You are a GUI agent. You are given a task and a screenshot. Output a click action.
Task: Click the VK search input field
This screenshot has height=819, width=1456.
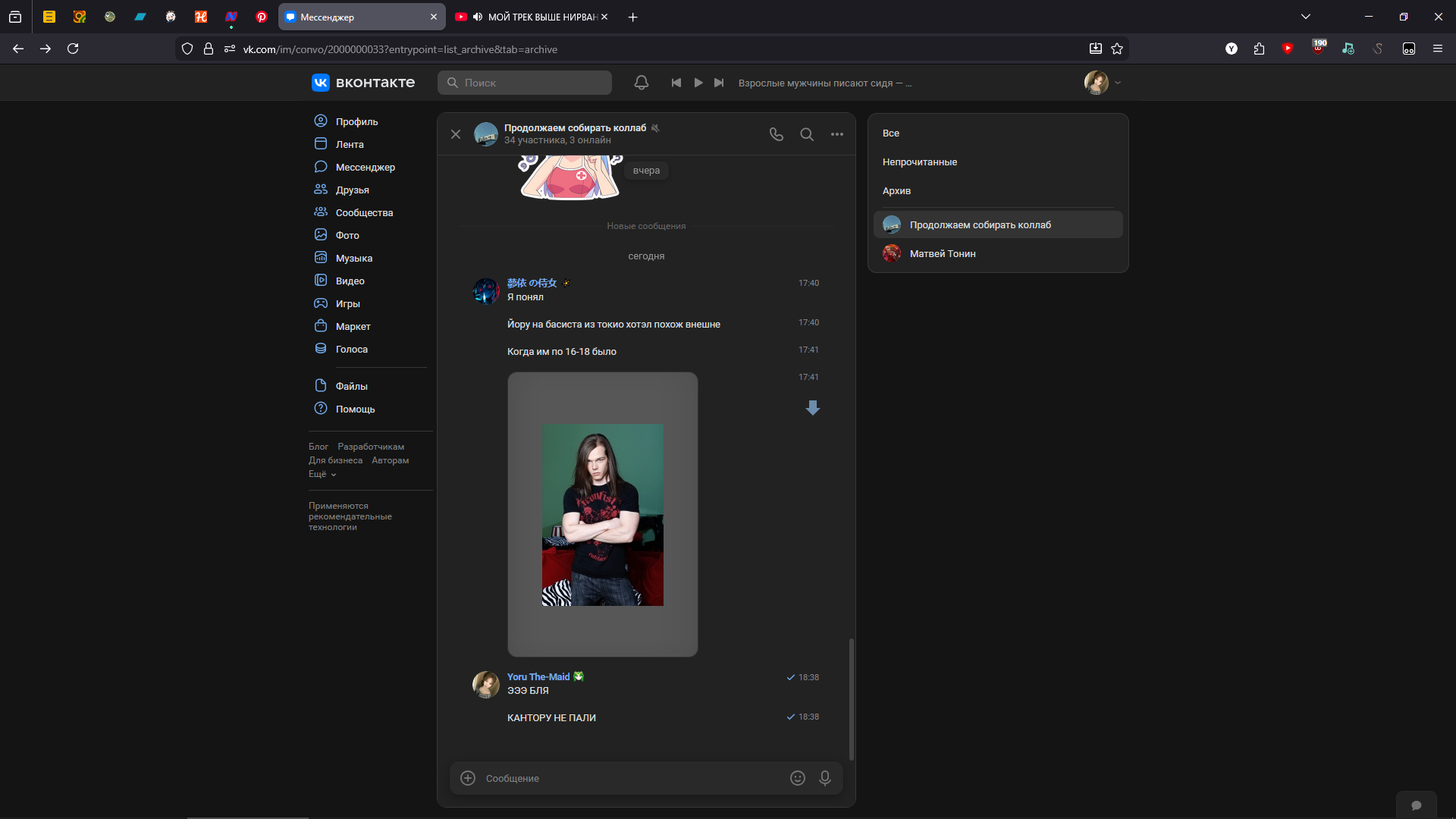[x=531, y=83]
